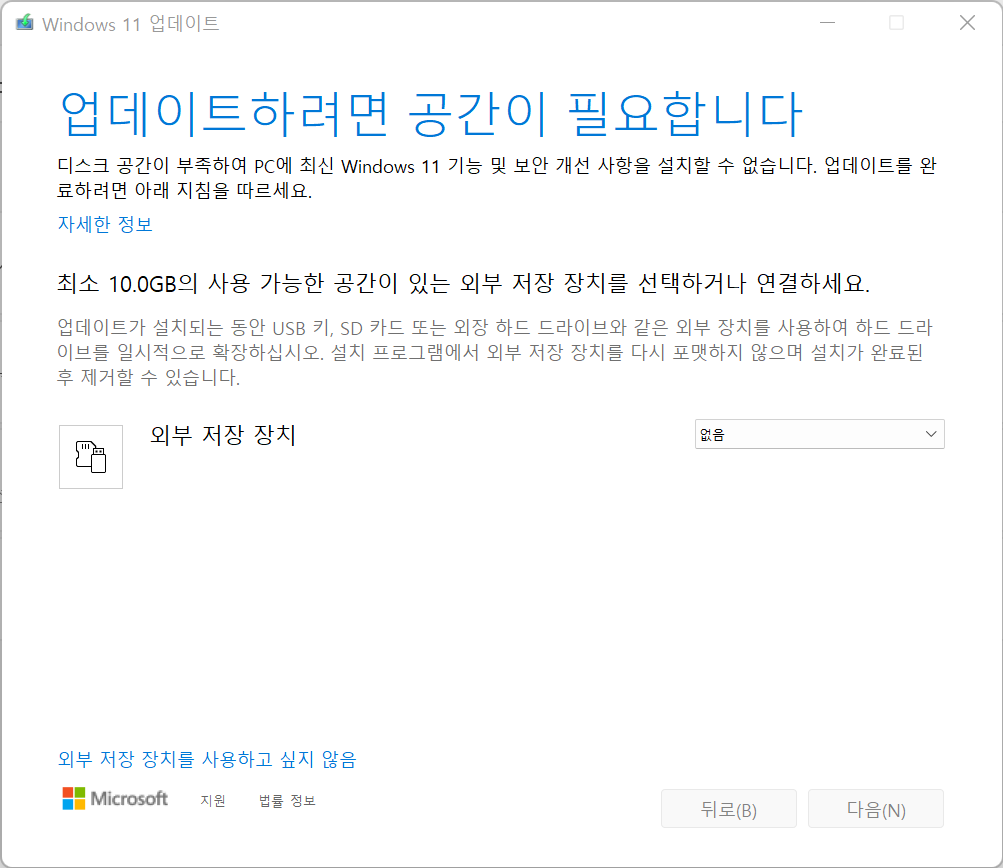Open the 지원 link
The height and width of the screenshot is (868, 1003).
coord(213,801)
